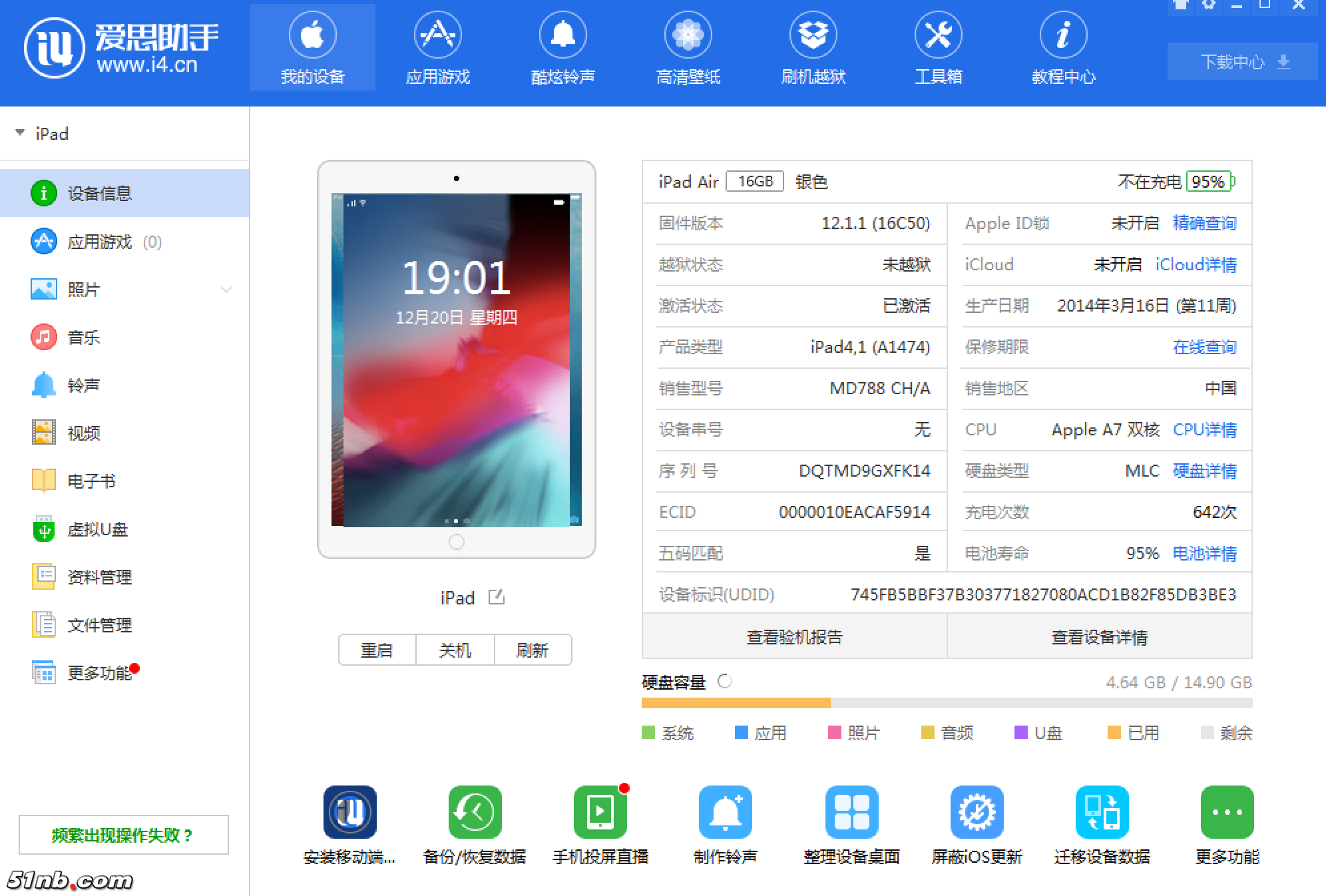Collapse the iPad device tree arrow
The height and width of the screenshot is (896, 1326).
[x=20, y=133]
